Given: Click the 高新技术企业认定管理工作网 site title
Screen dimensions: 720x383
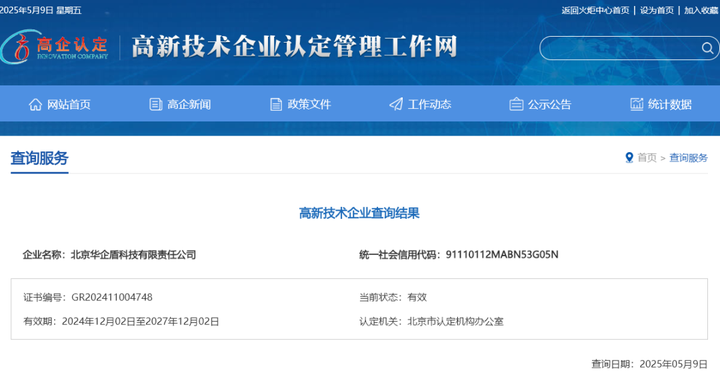Looking at the screenshot, I should click(x=294, y=47).
